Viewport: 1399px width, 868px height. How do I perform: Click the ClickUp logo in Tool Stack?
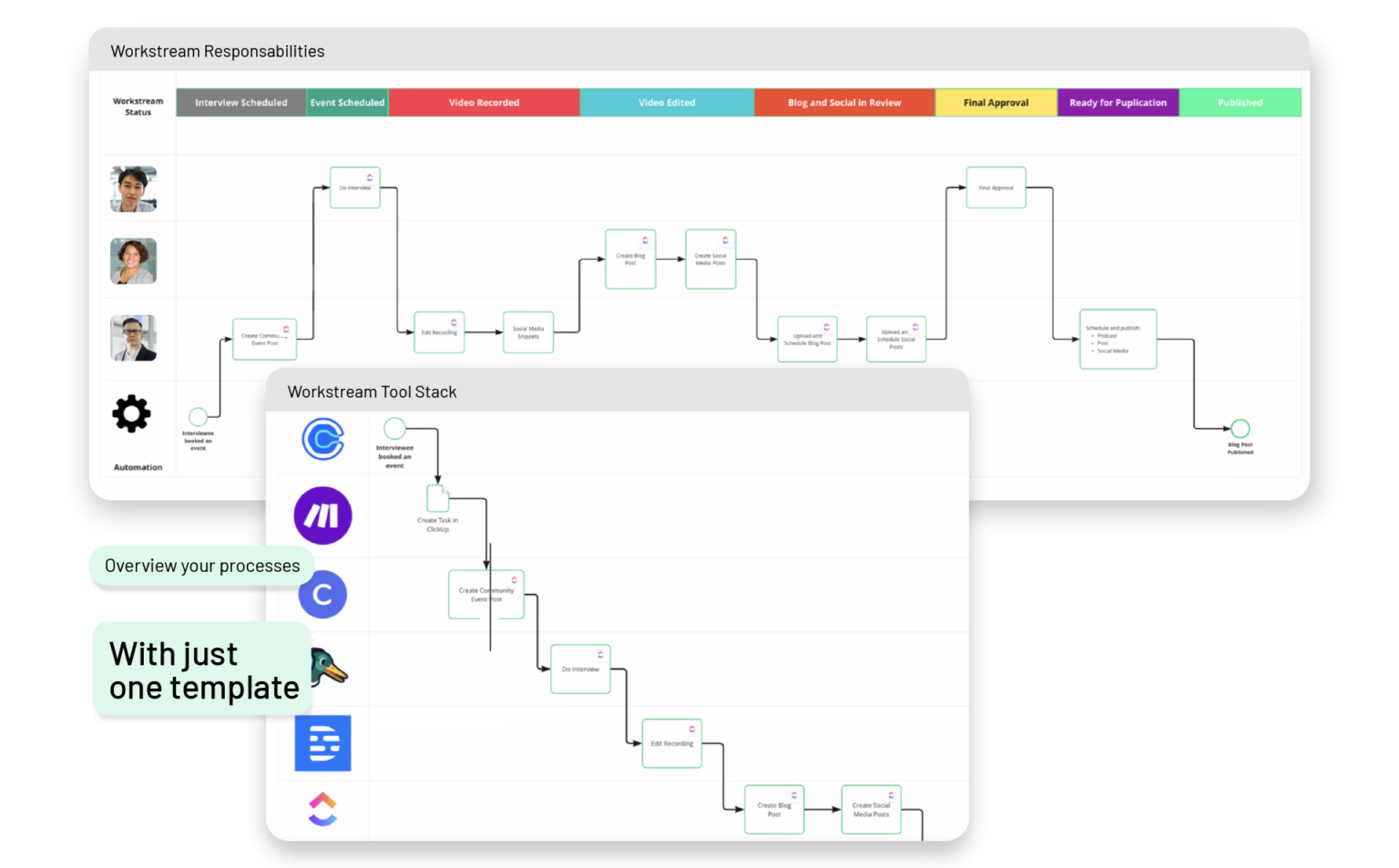pyautogui.click(x=322, y=809)
